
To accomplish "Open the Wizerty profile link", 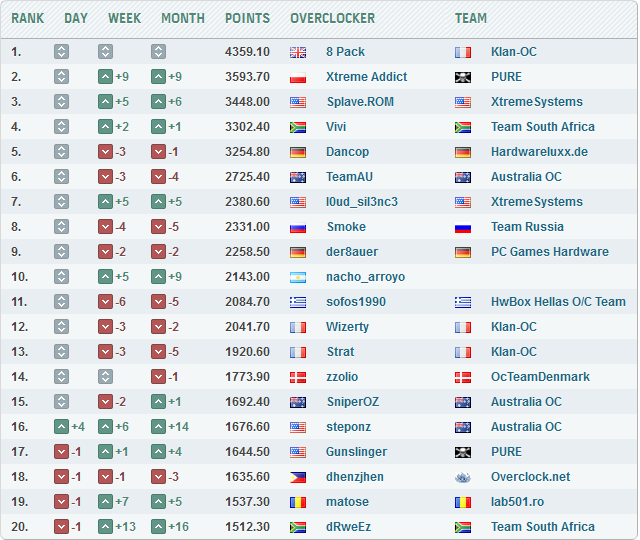I will (x=347, y=327).
